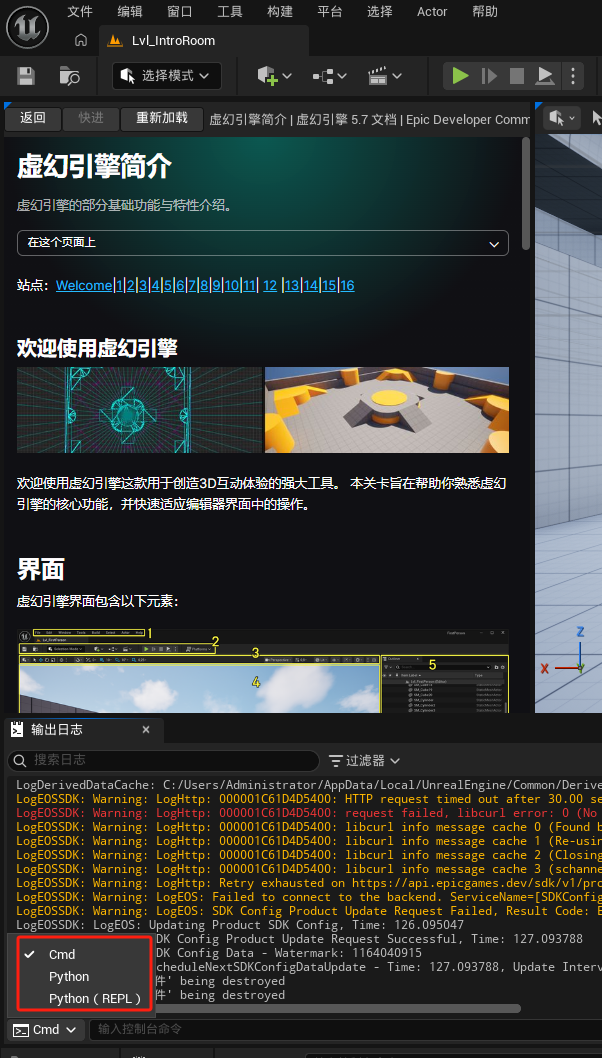Image resolution: width=602 pixels, height=1058 pixels.
Task: Click the skip frame playback button
Action: click(489, 76)
